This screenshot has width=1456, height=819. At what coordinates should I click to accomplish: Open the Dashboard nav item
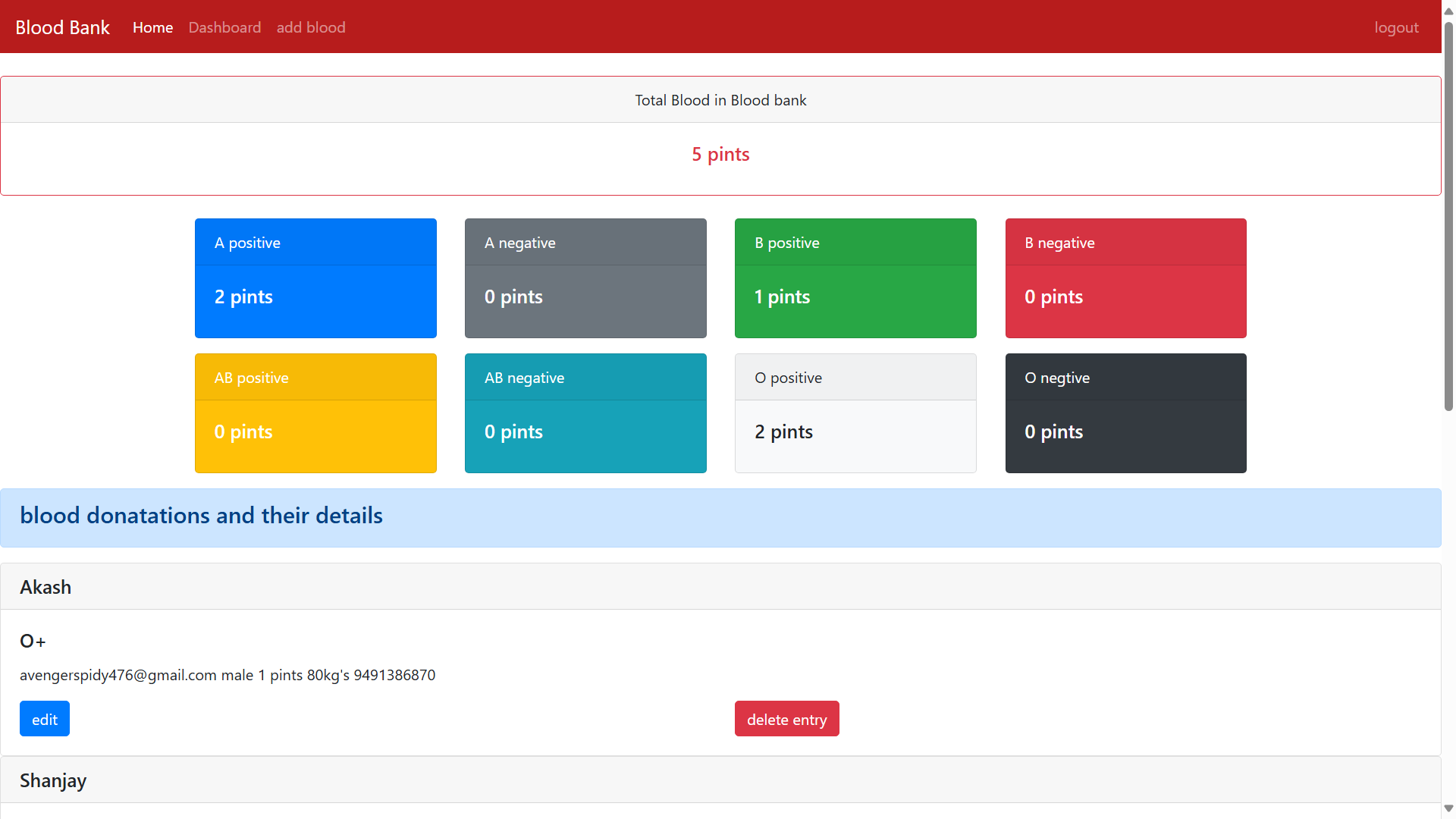[x=224, y=27]
